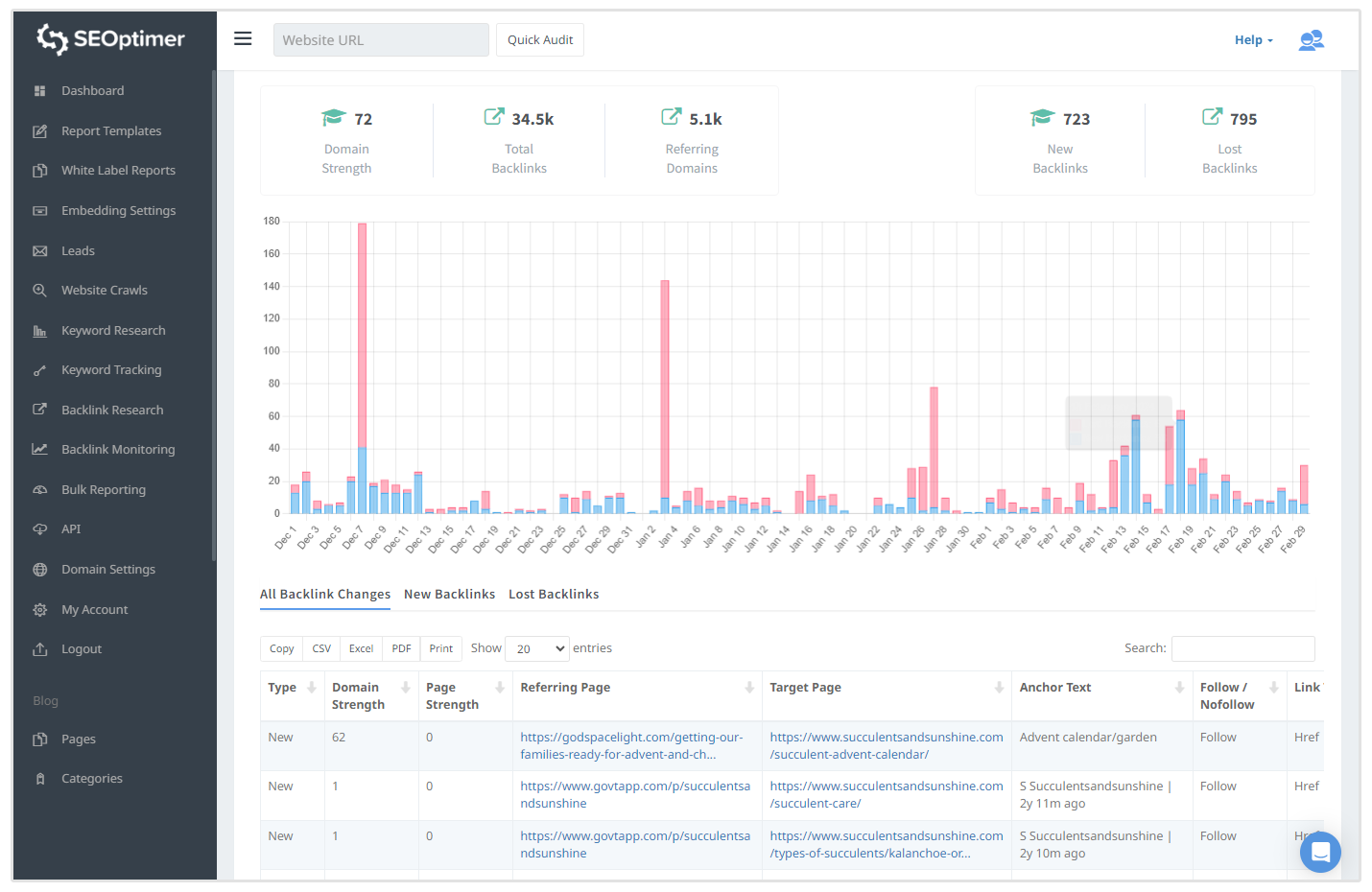Click the Dashboard grid icon in sidebar
The width and height of the screenshot is (1372, 892).
40,91
